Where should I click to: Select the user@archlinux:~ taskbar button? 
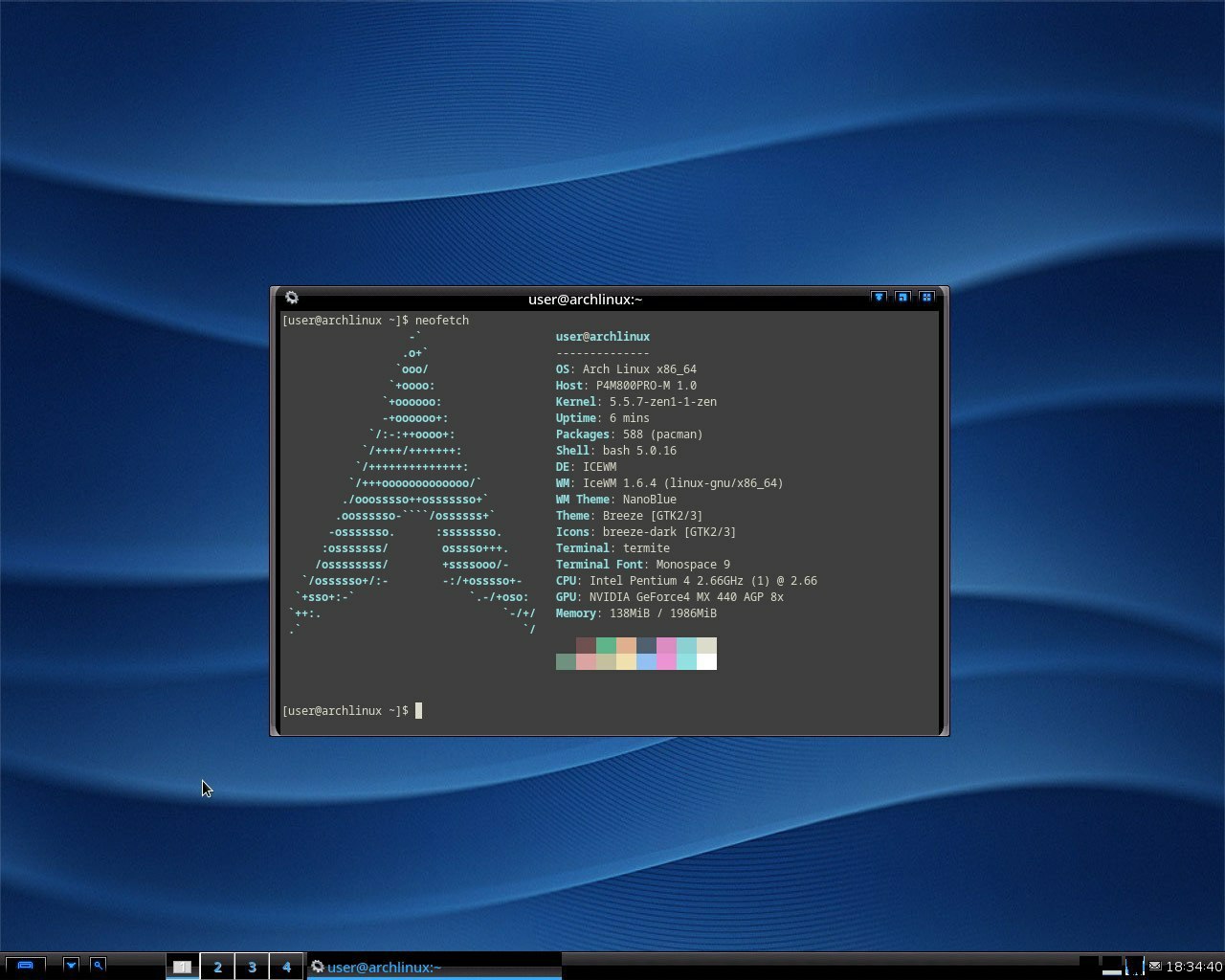click(434, 967)
